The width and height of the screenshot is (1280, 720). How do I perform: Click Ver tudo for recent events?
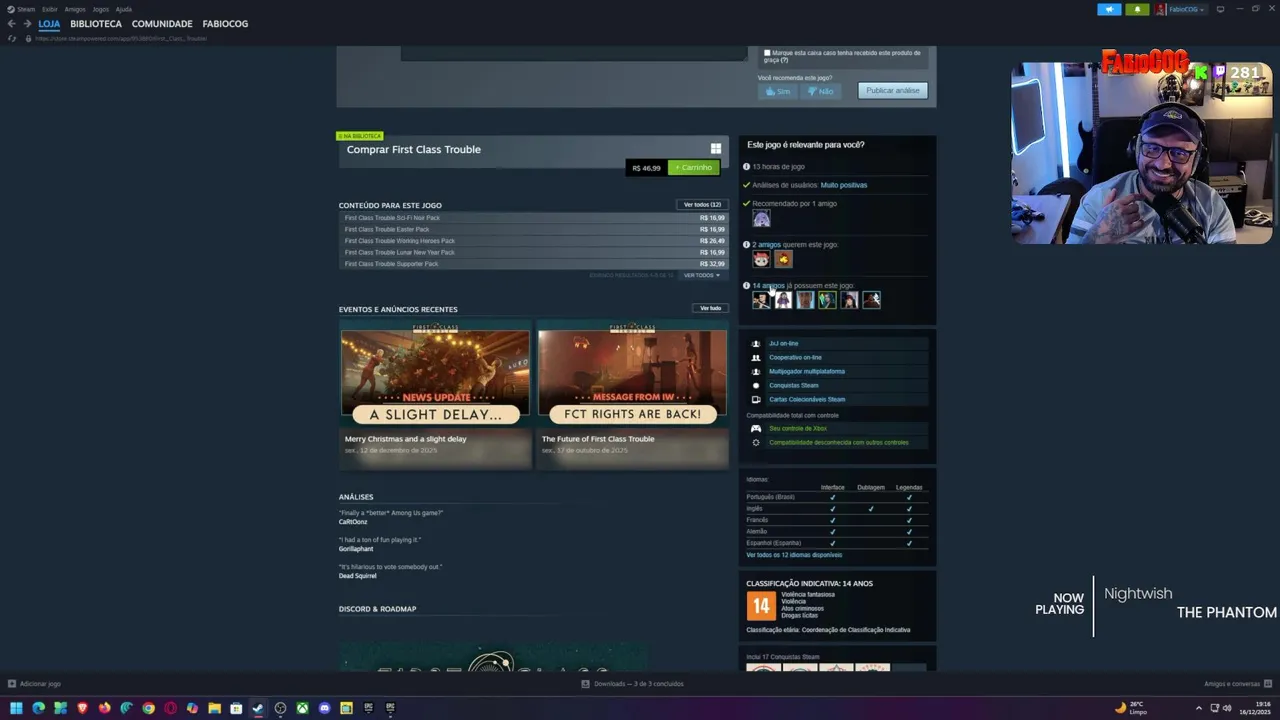point(710,308)
